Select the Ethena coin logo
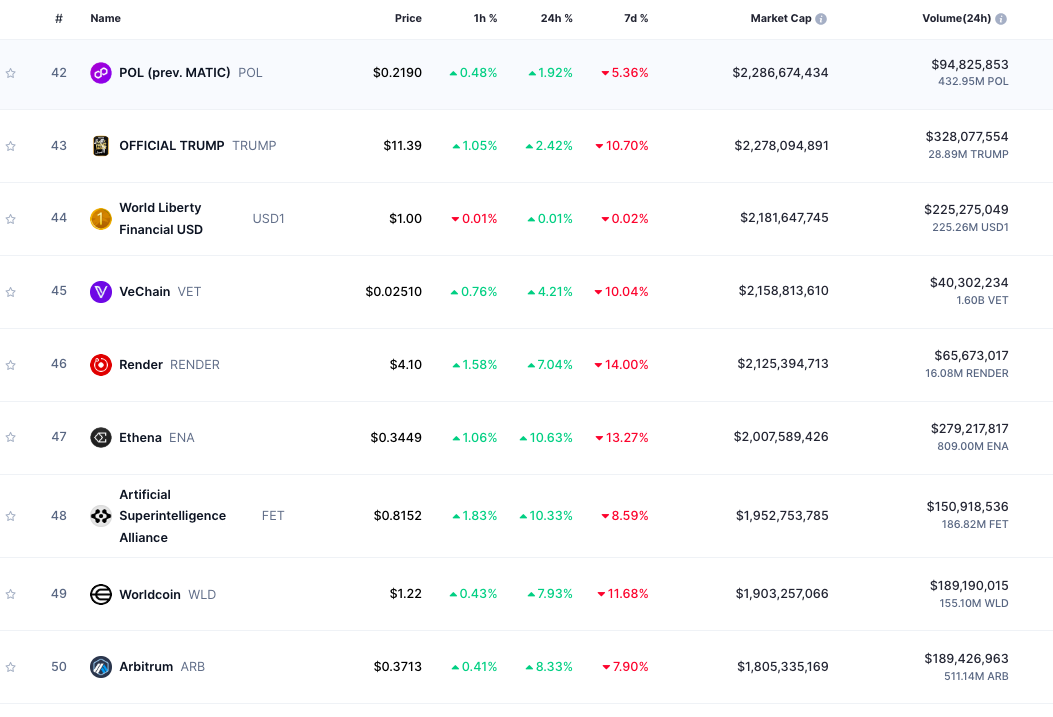Image resolution: width=1053 pixels, height=717 pixels. click(x=101, y=438)
